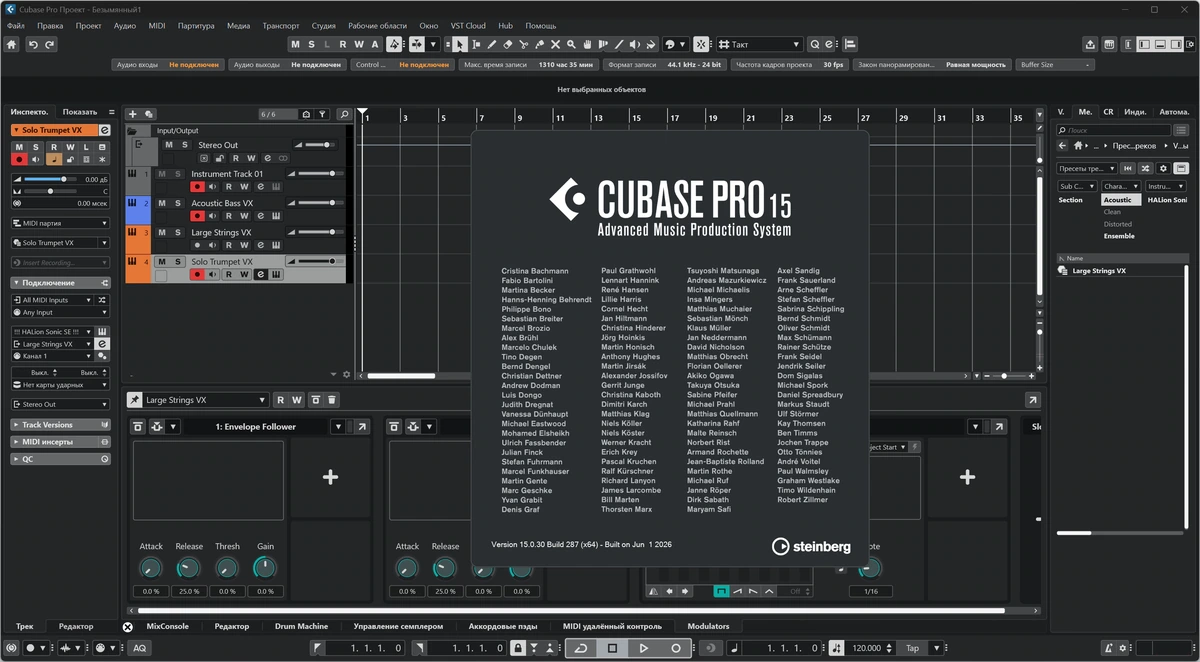This screenshot has height=662, width=1200.
Task: Click the Add Track plus icon
Action: tap(132, 115)
